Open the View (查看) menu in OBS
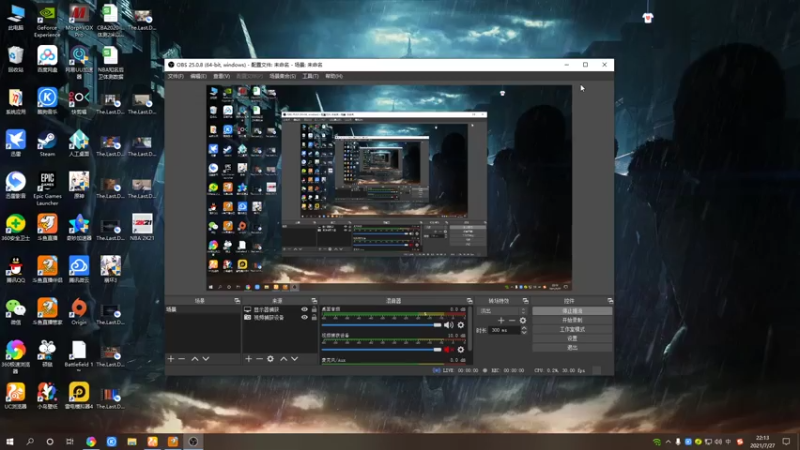This screenshot has height=450, width=800. click(221, 76)
